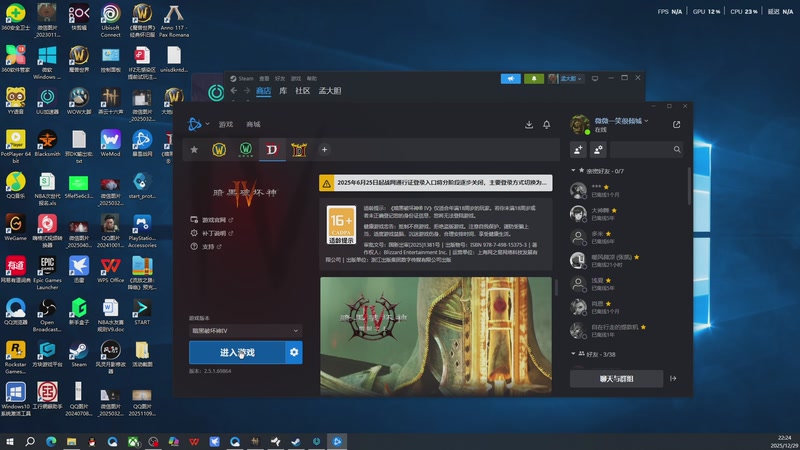Select friend offline 1 year at list bottom

tap(628, 331)
